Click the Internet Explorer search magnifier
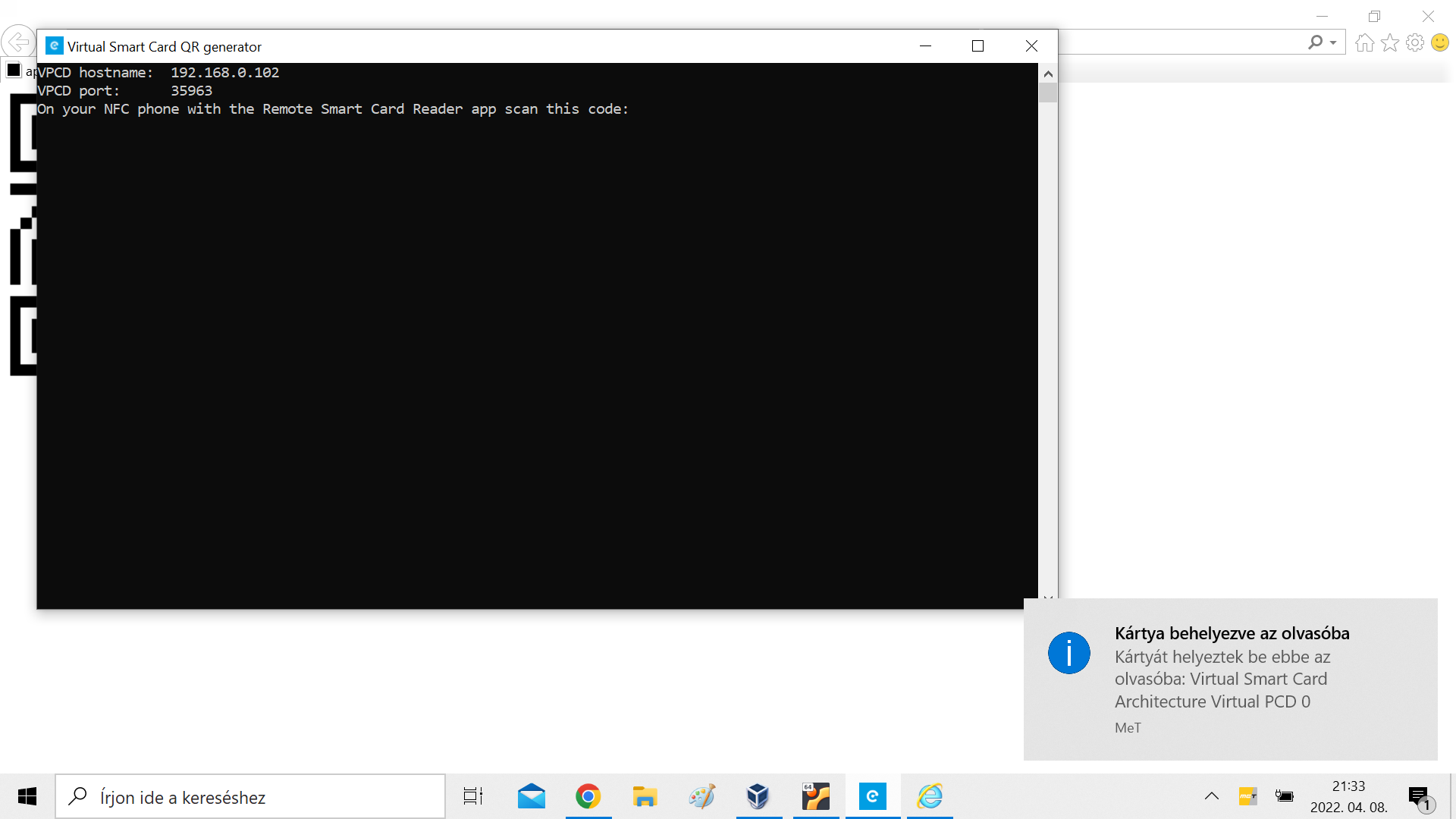This screenshot has height=819, width=1456. pos(1316,42)
